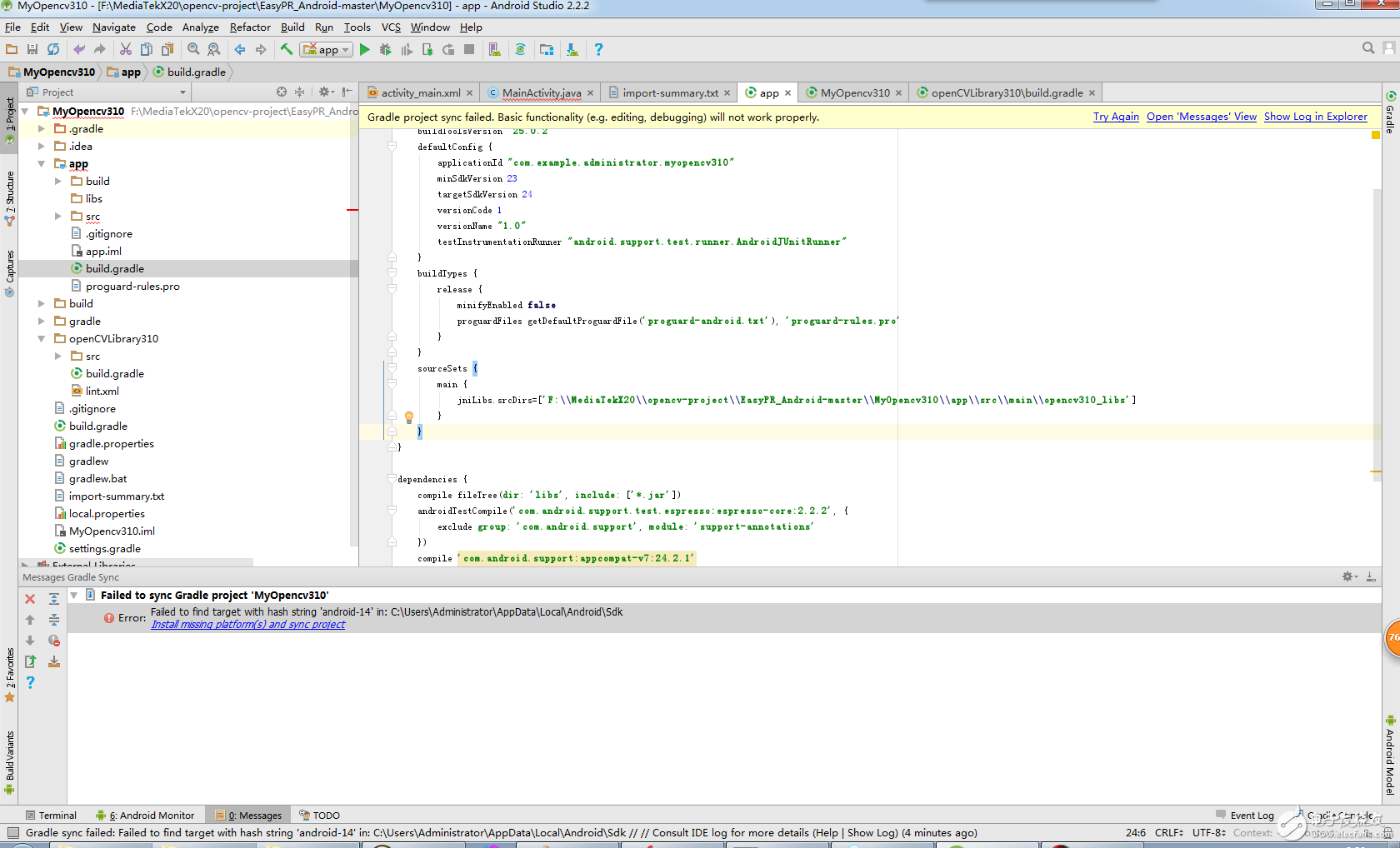Collapse the openCVLibrary310 folder in project tree

[41, 339]
